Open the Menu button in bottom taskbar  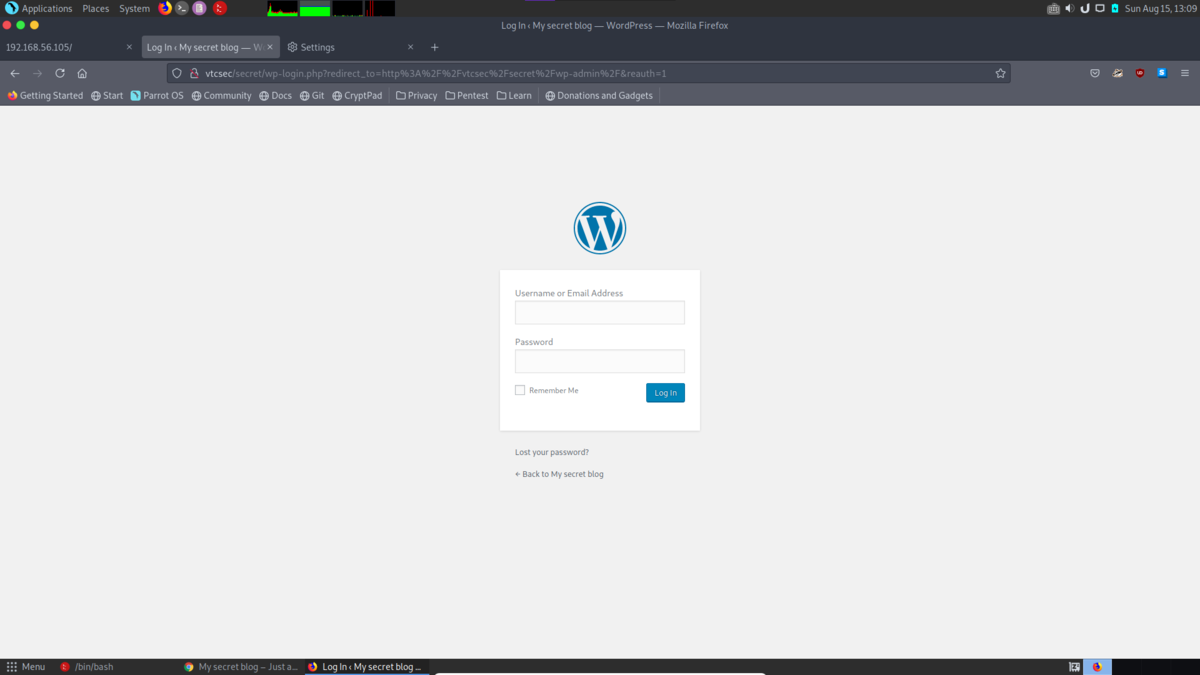pyautogui.click(x=26, y=667)
